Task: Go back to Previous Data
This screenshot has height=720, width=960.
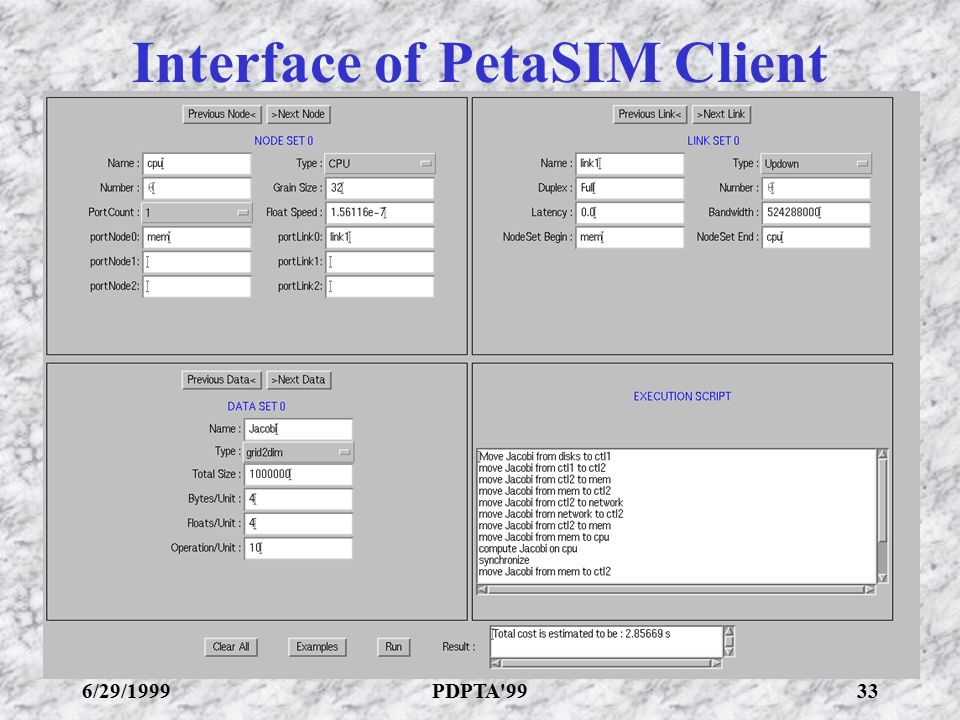Action: tap(221, 380)
